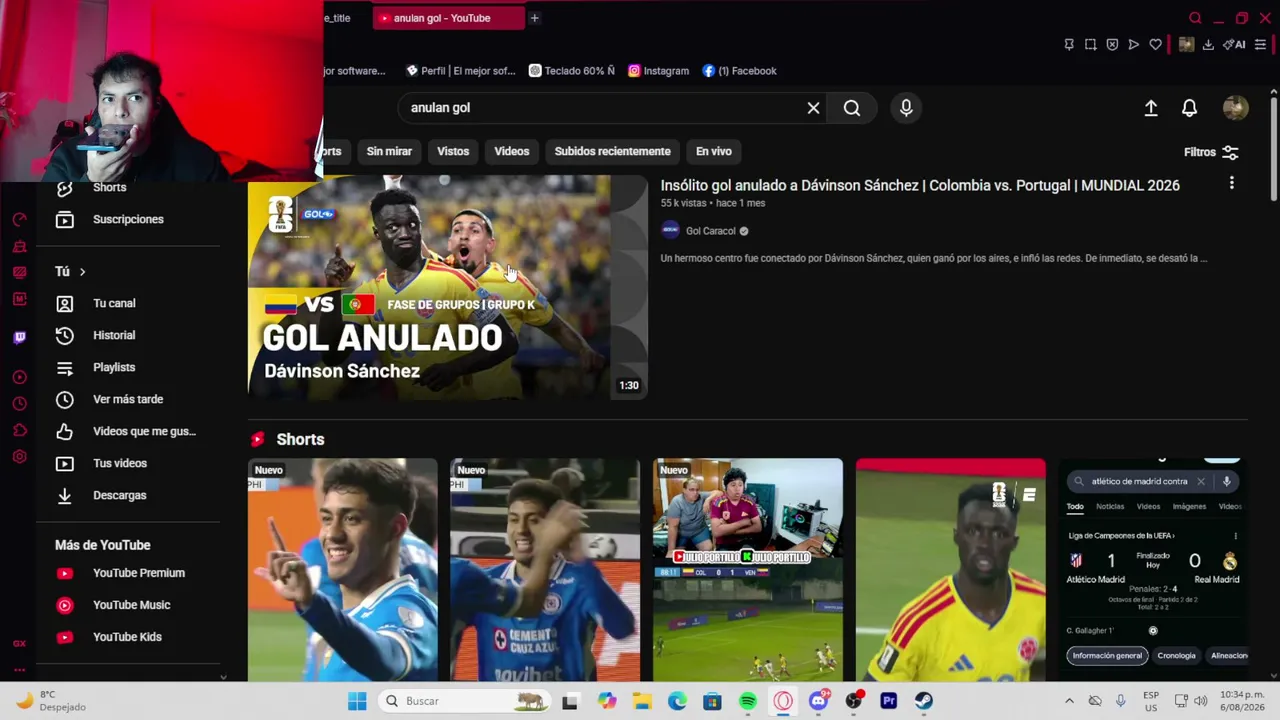This screenshot has width=1280, height=720.
Task: Play the GOL ANULADO Dávinson Sánchez thumbnail
Action: (x=448, y=288)
